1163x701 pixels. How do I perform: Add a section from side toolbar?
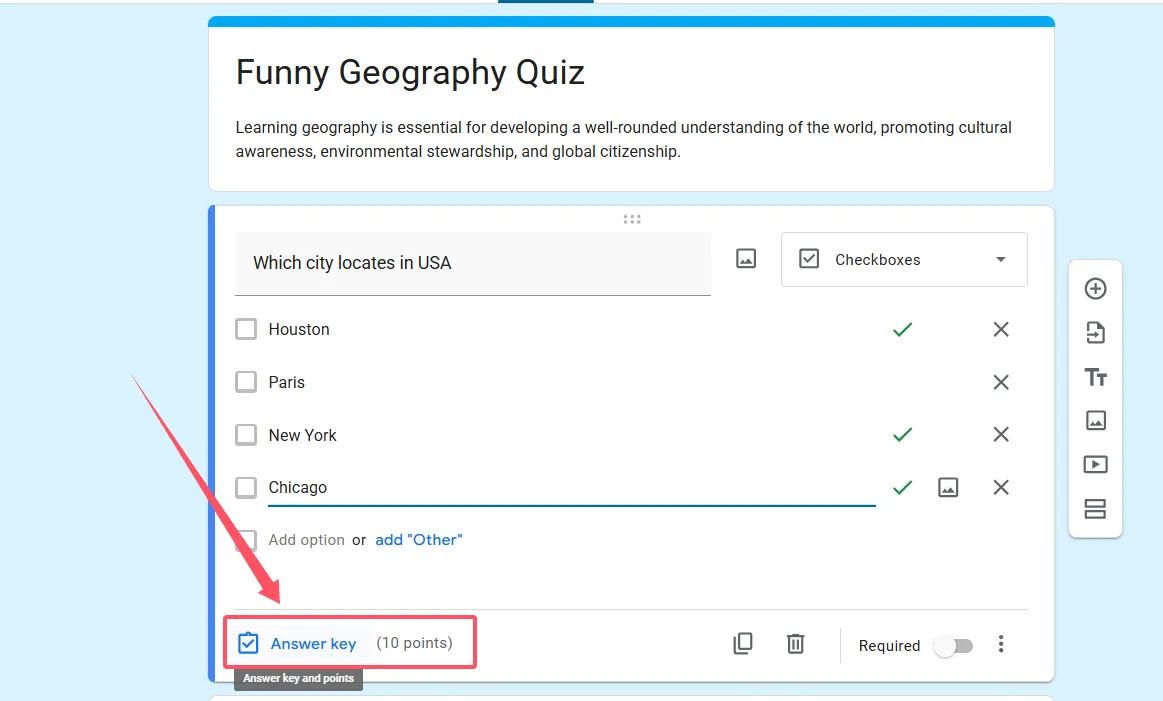[1095, 509]
